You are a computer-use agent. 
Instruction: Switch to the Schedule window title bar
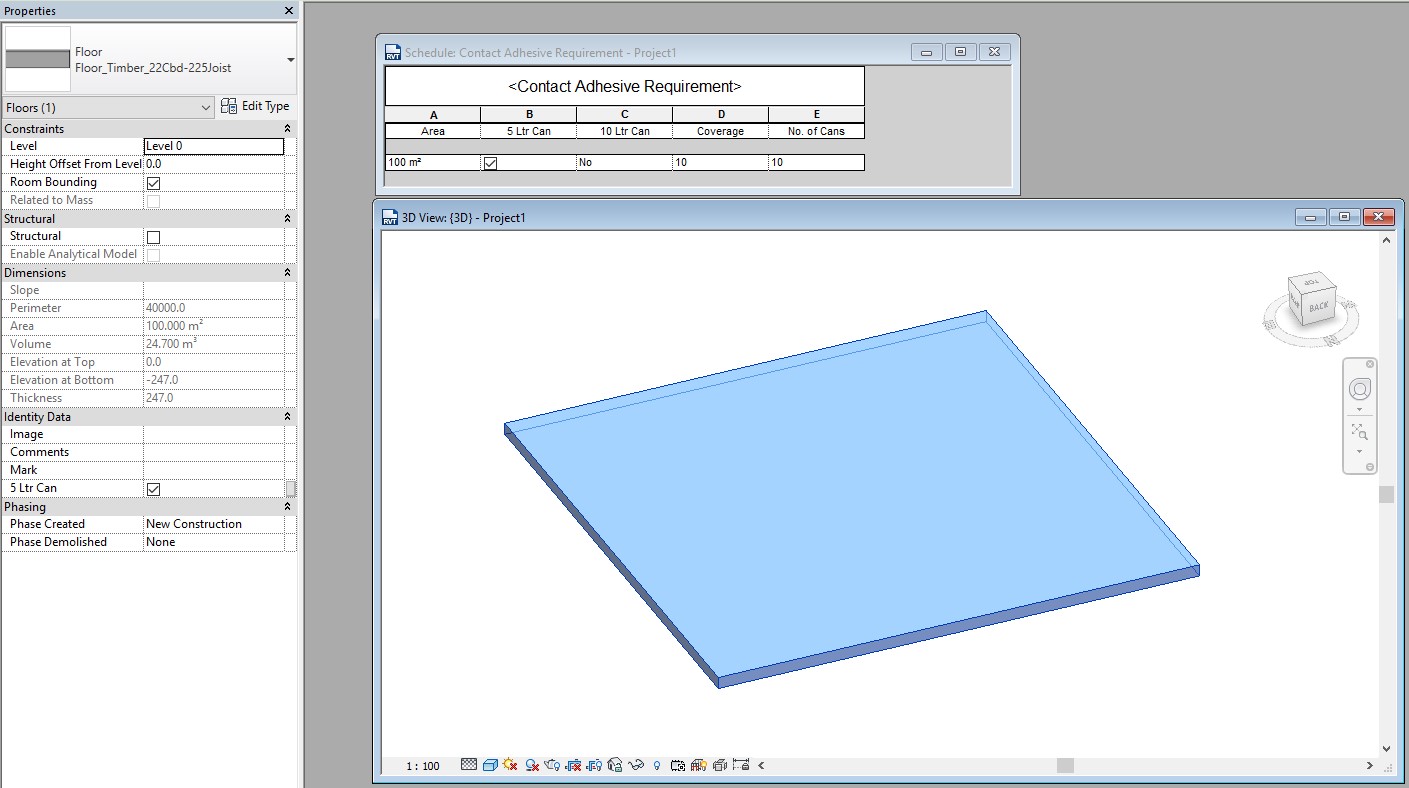click(x=650, y=51)
